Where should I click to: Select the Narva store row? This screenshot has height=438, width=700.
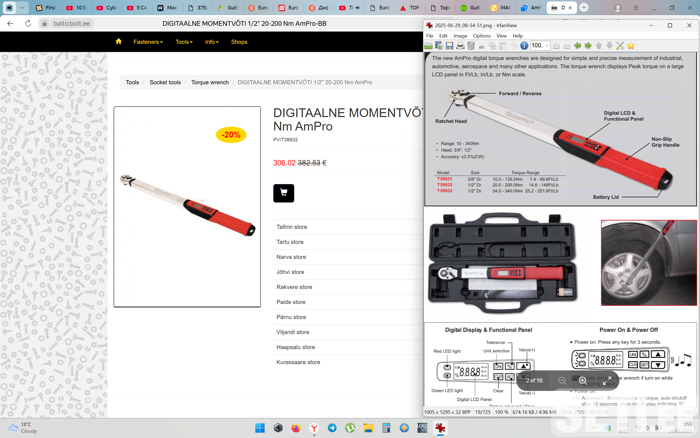[x=348, y=257]
